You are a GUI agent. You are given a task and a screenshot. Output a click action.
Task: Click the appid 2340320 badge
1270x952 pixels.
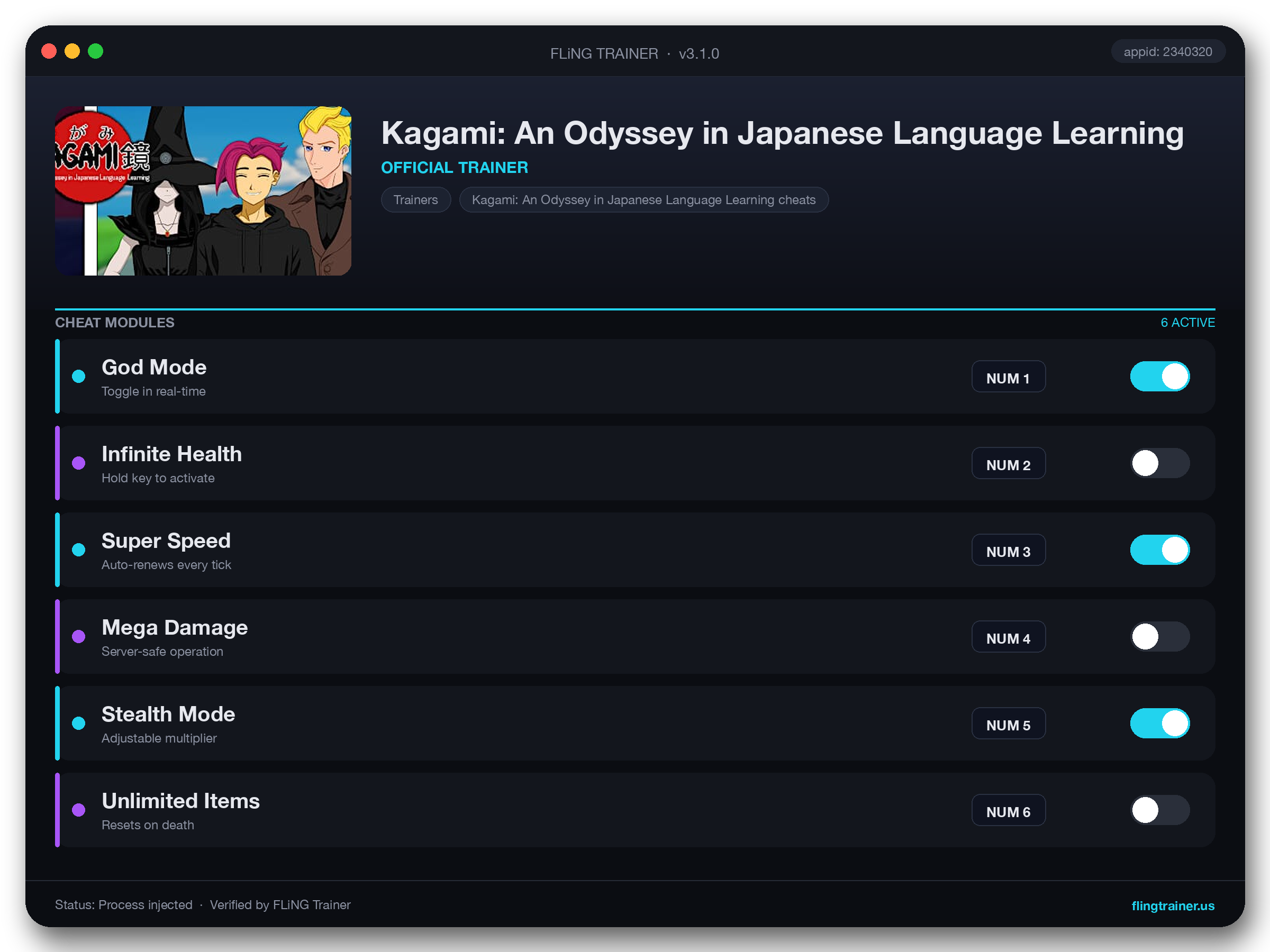[x=1168, y=52]
